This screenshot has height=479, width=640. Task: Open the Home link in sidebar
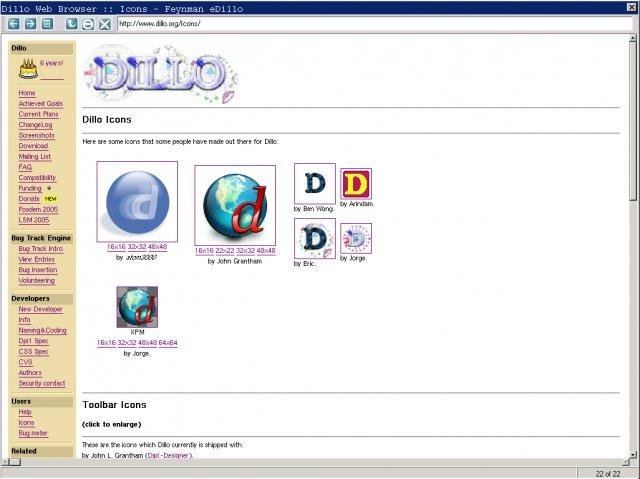tap(27, 93)
